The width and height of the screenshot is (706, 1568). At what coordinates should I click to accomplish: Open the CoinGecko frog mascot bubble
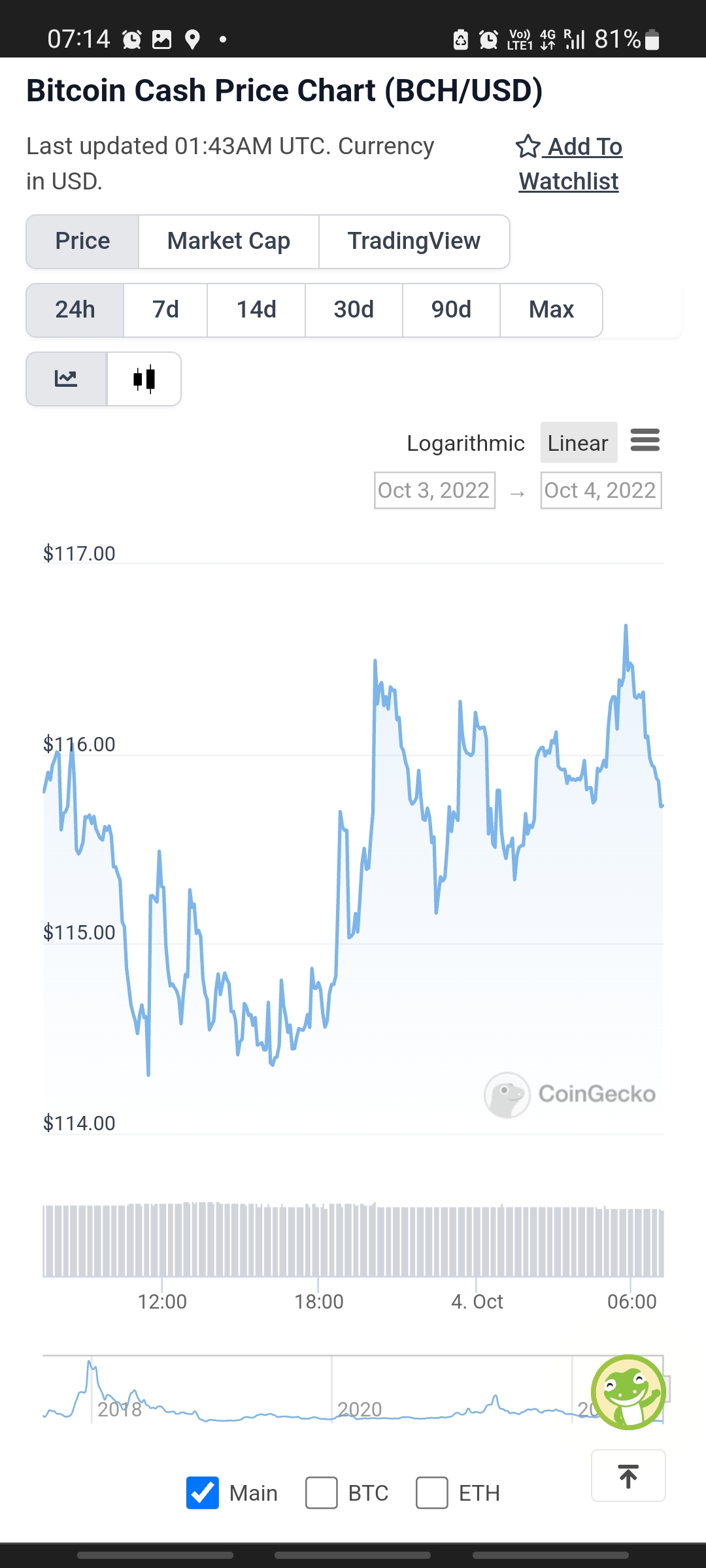pyautogui.click(x=628, y=1392)
